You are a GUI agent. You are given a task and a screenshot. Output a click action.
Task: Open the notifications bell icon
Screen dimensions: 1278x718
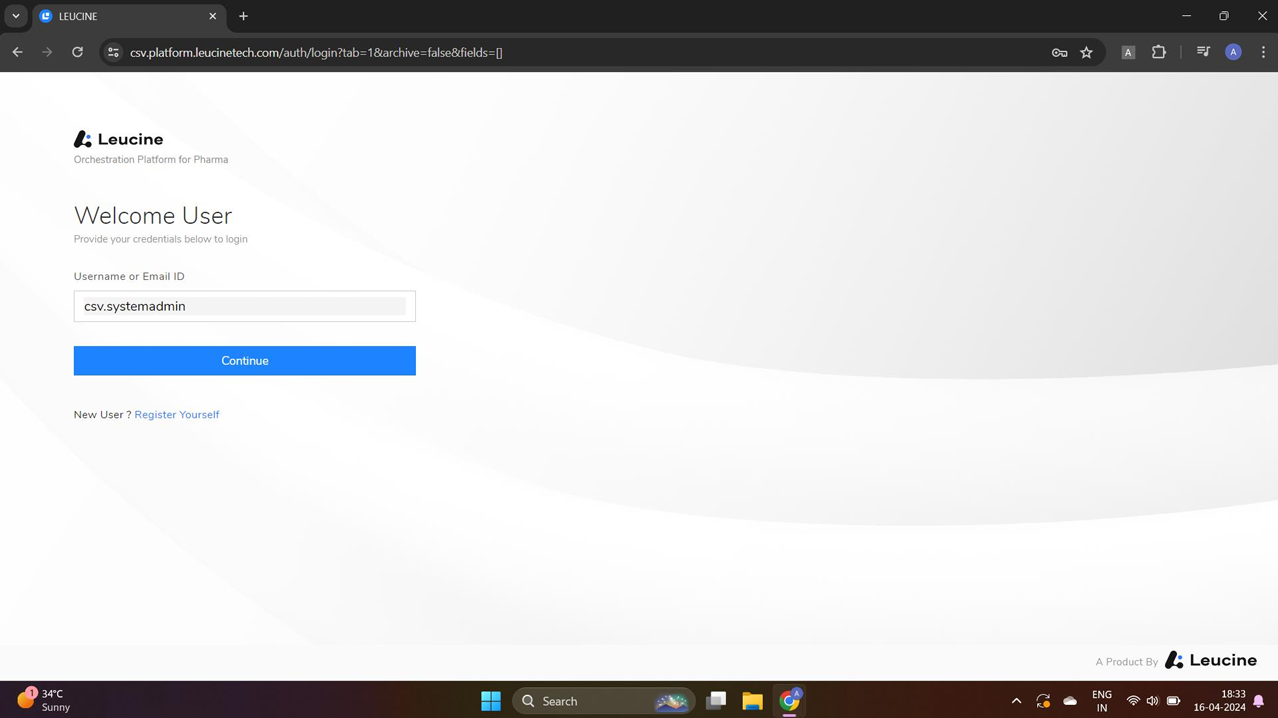coord(1259,701)
